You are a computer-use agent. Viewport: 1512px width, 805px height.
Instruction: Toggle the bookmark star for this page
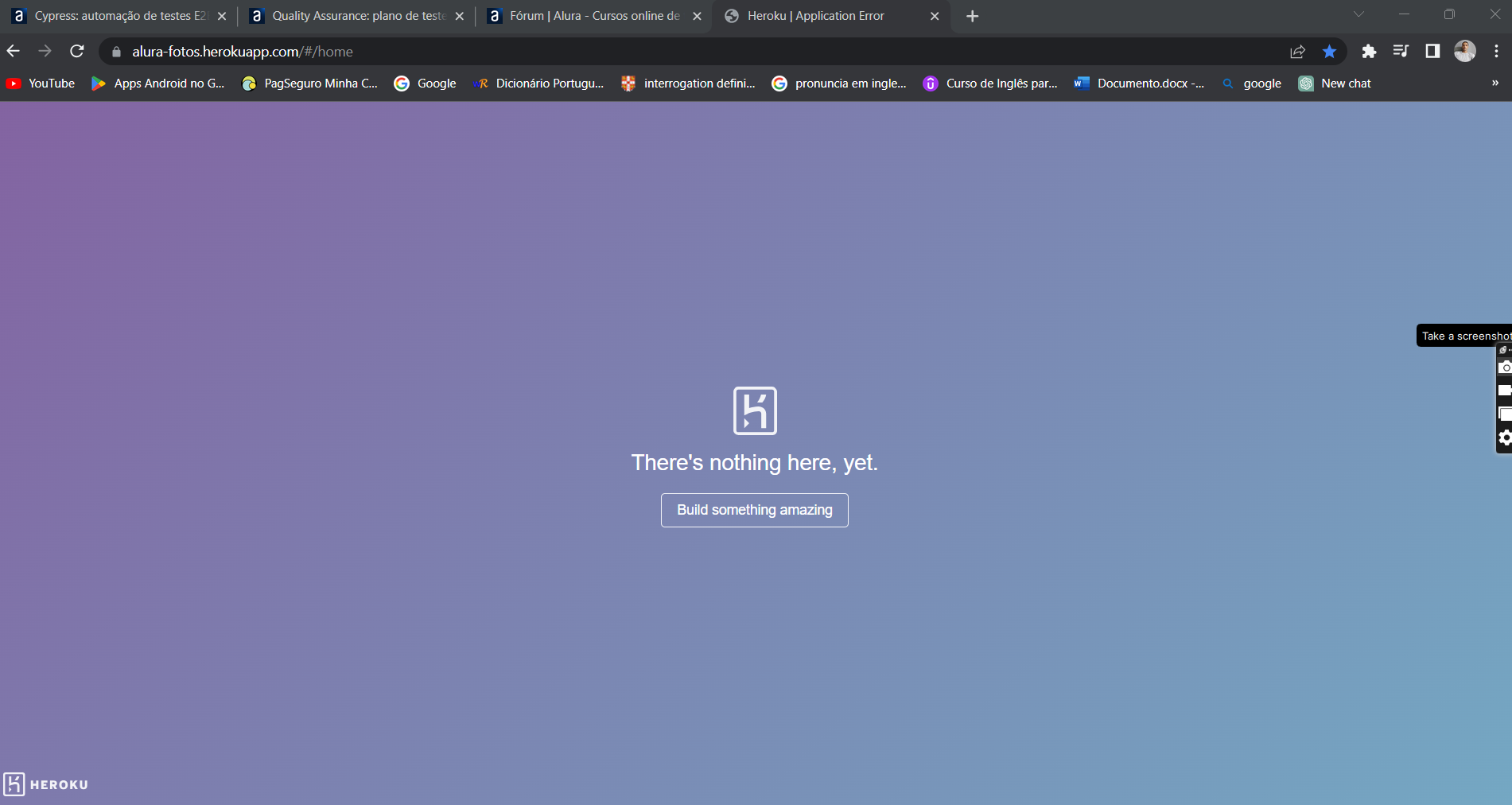(x=1329, y=52)
